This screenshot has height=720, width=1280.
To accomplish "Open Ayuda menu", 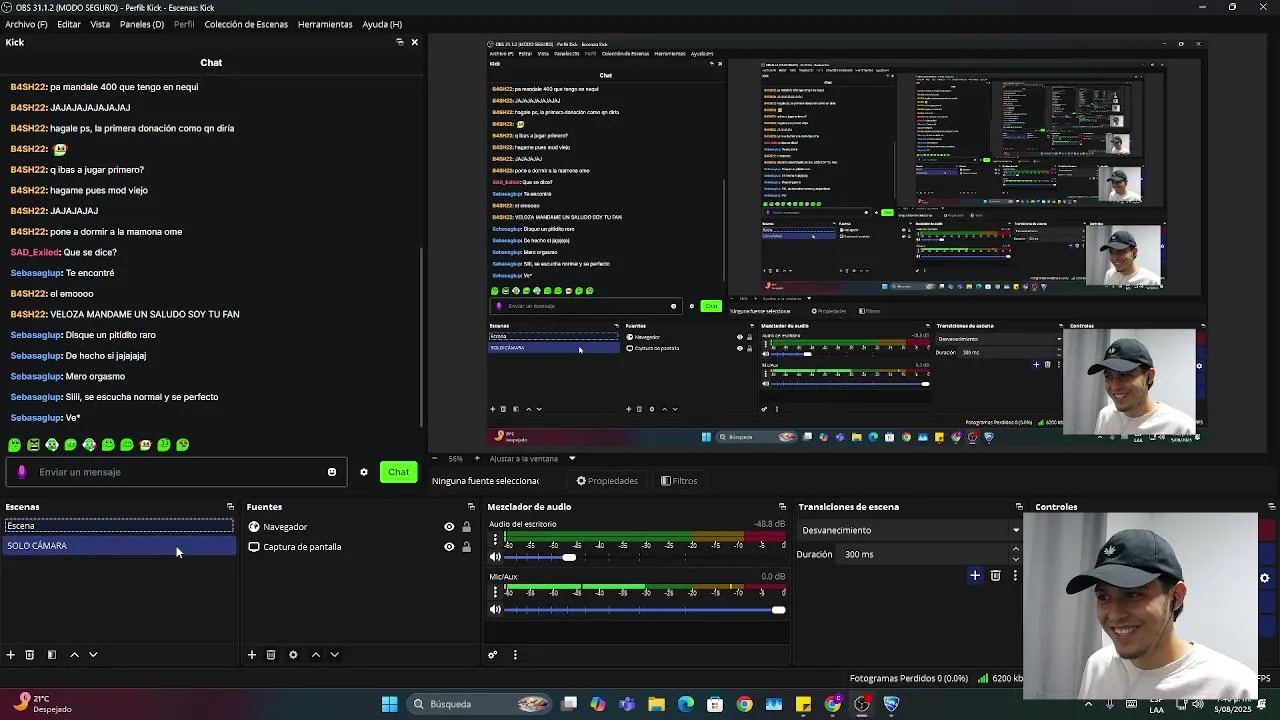I will point(382,24).
